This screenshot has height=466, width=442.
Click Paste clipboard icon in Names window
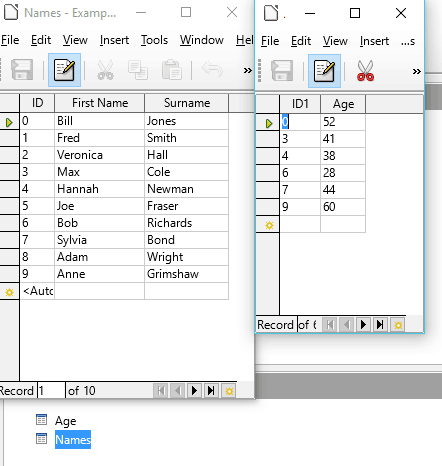172,70
